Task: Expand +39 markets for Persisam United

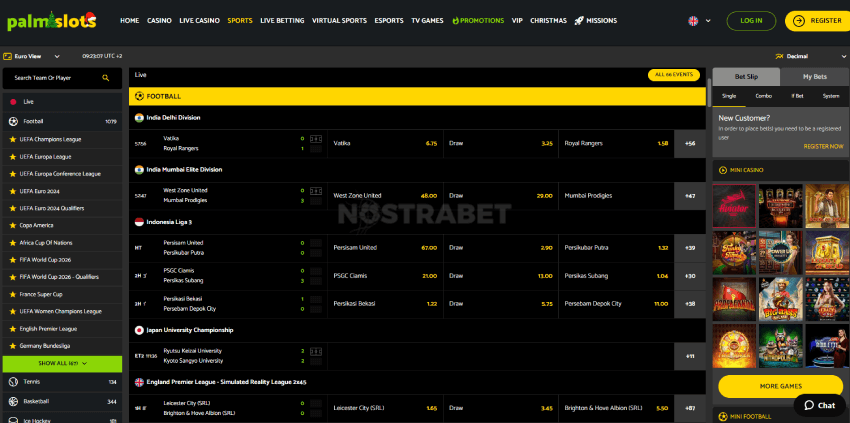Action: pyautogui.click(x=690, y=248)
